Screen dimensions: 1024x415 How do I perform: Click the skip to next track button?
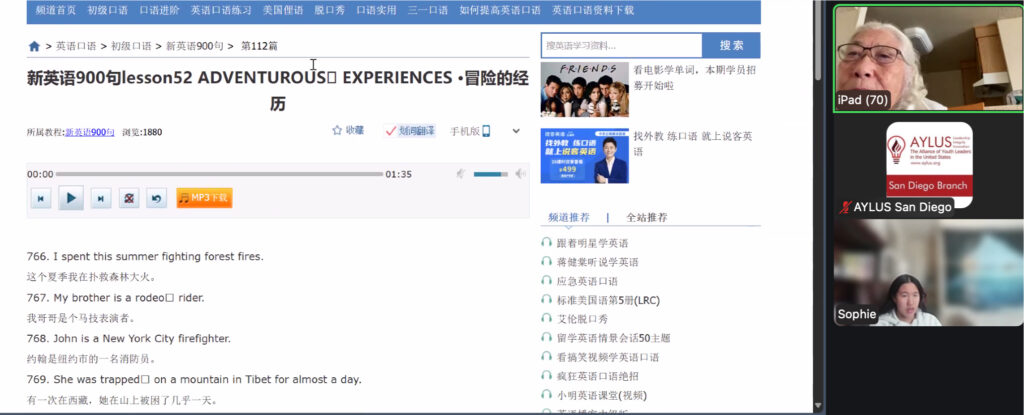click(x=100, y=199)
